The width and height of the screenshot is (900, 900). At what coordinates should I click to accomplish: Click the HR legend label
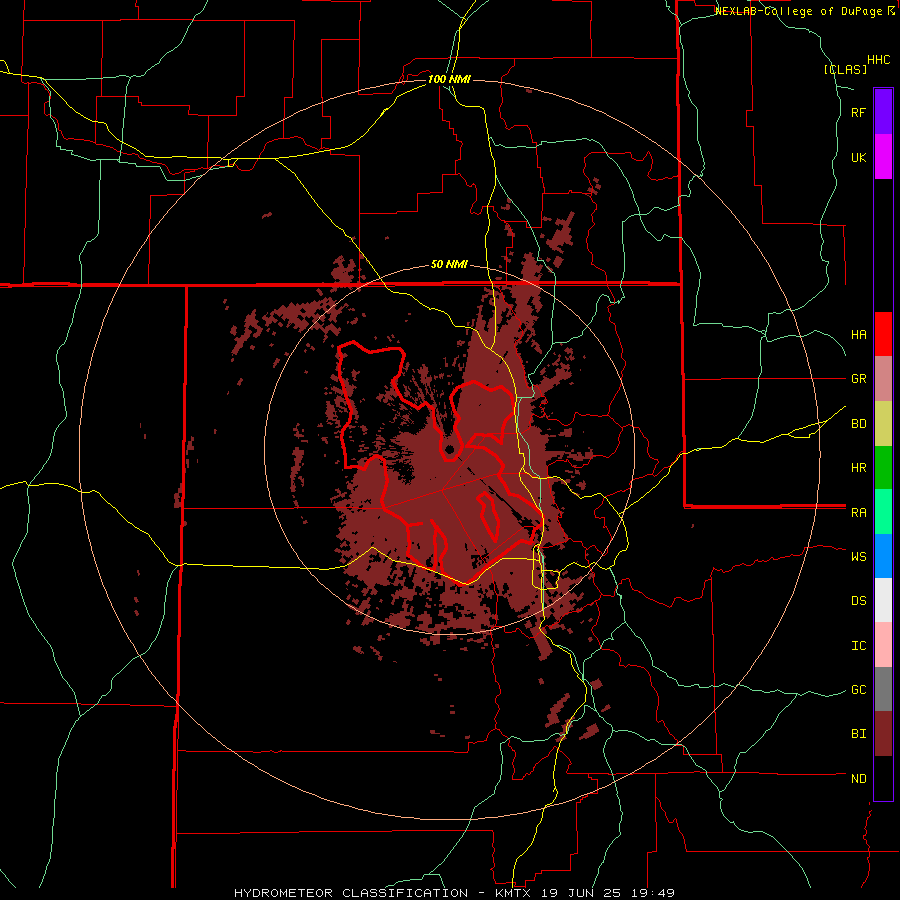tap(858, 468)
